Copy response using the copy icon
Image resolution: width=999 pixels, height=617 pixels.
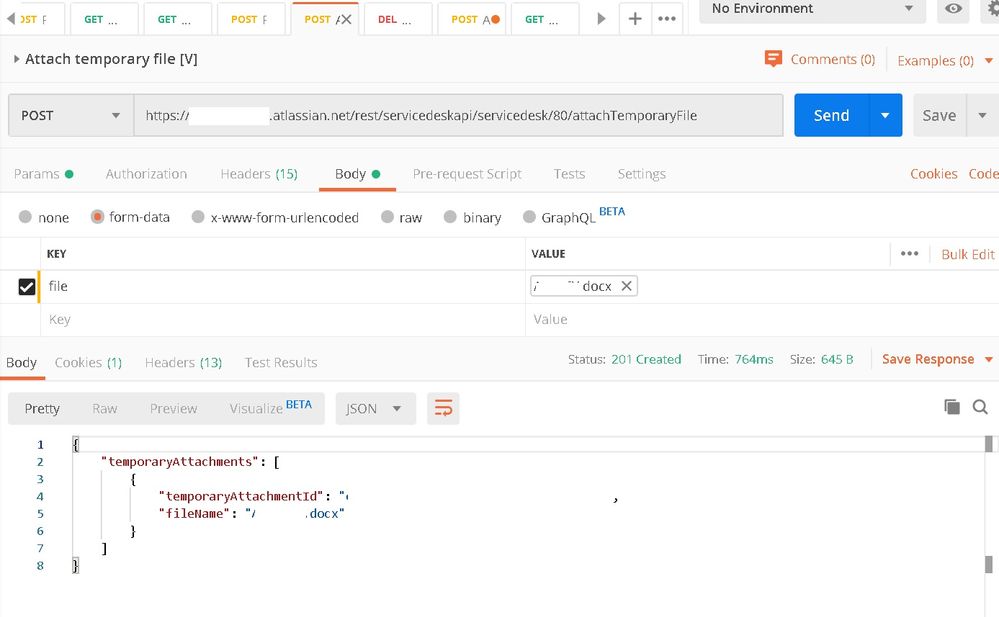[x=952, y=406]
